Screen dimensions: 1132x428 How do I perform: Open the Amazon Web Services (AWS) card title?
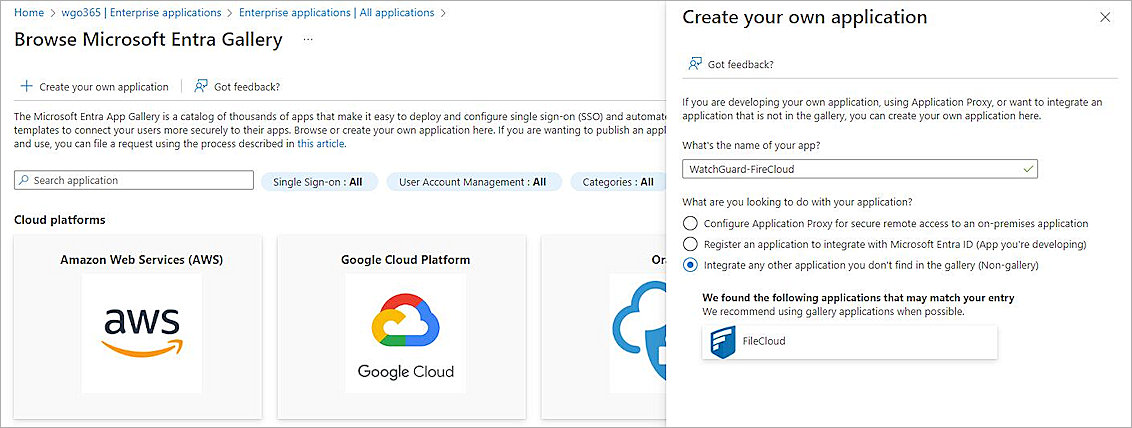tap(142, 260)
